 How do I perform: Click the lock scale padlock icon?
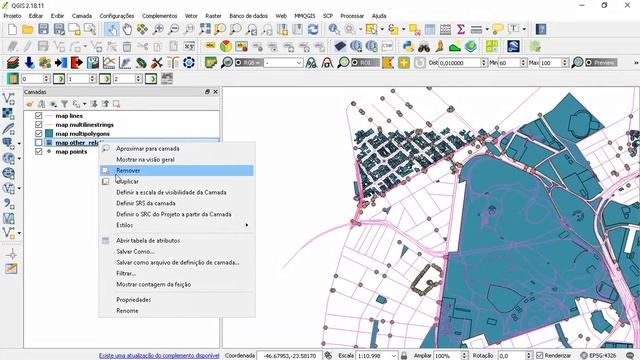click(x=404, y=356)
